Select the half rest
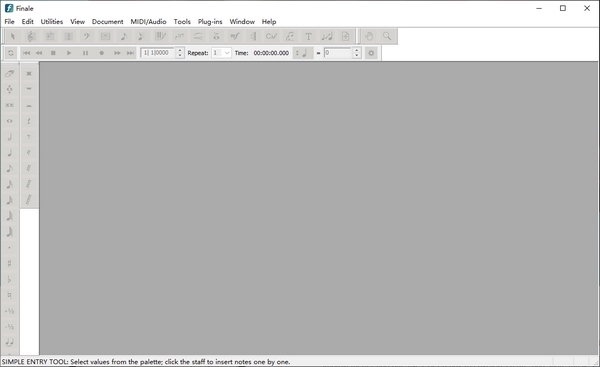The image size is (600, 367). (x=29, y=105)
